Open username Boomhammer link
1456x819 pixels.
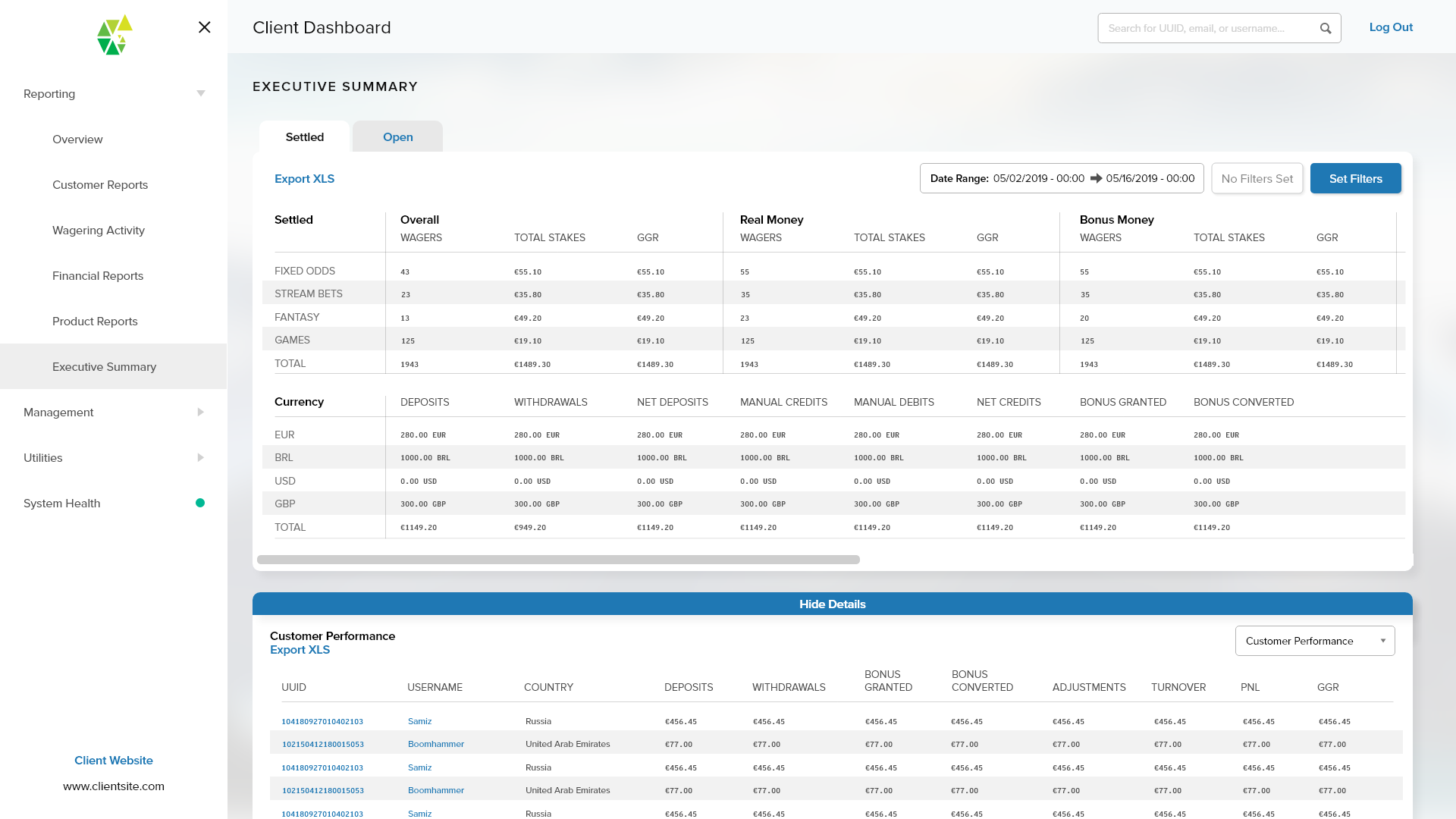point(435,744)
